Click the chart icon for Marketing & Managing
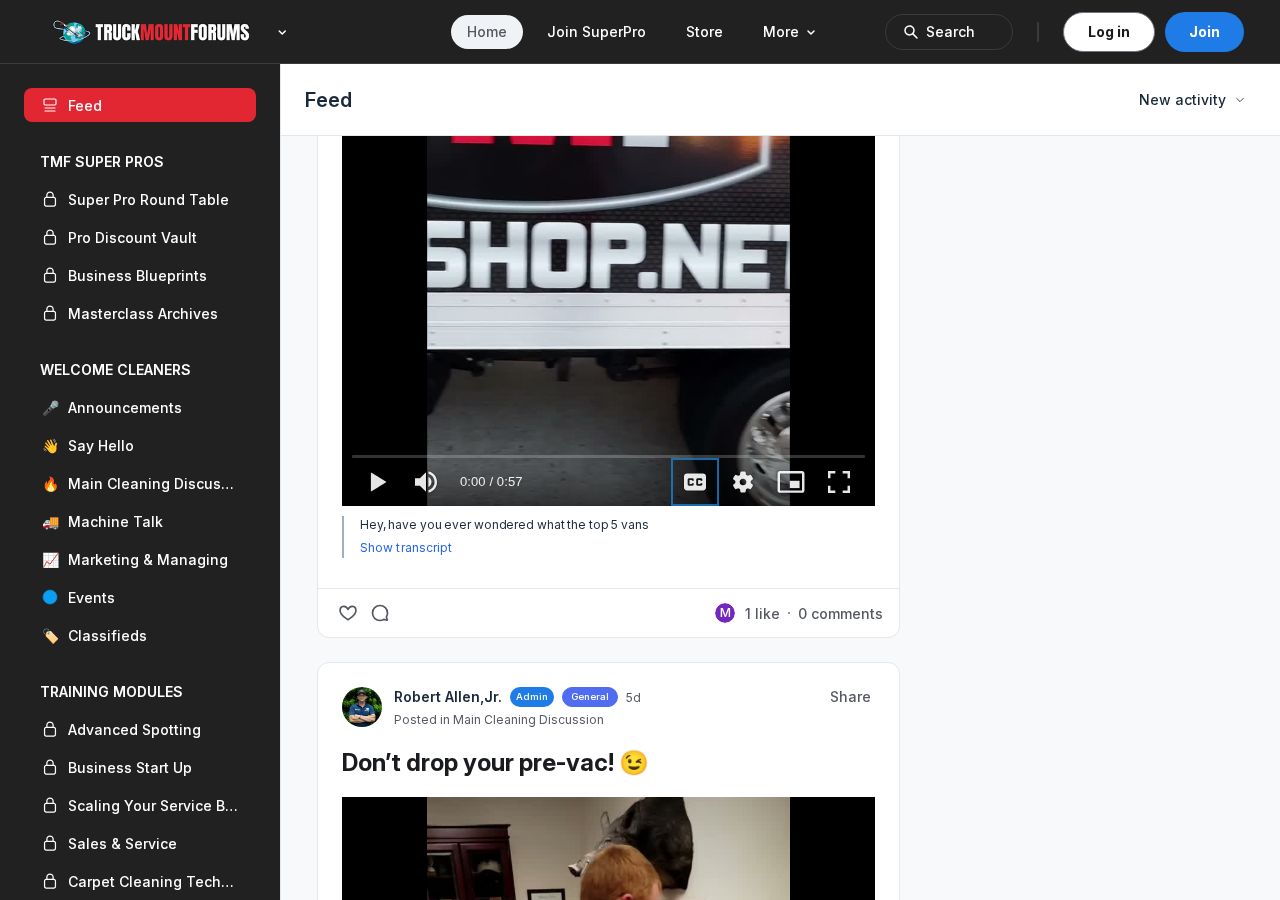Image resolution: width=1280 pixels, height=900 pixels. [50, 560]
